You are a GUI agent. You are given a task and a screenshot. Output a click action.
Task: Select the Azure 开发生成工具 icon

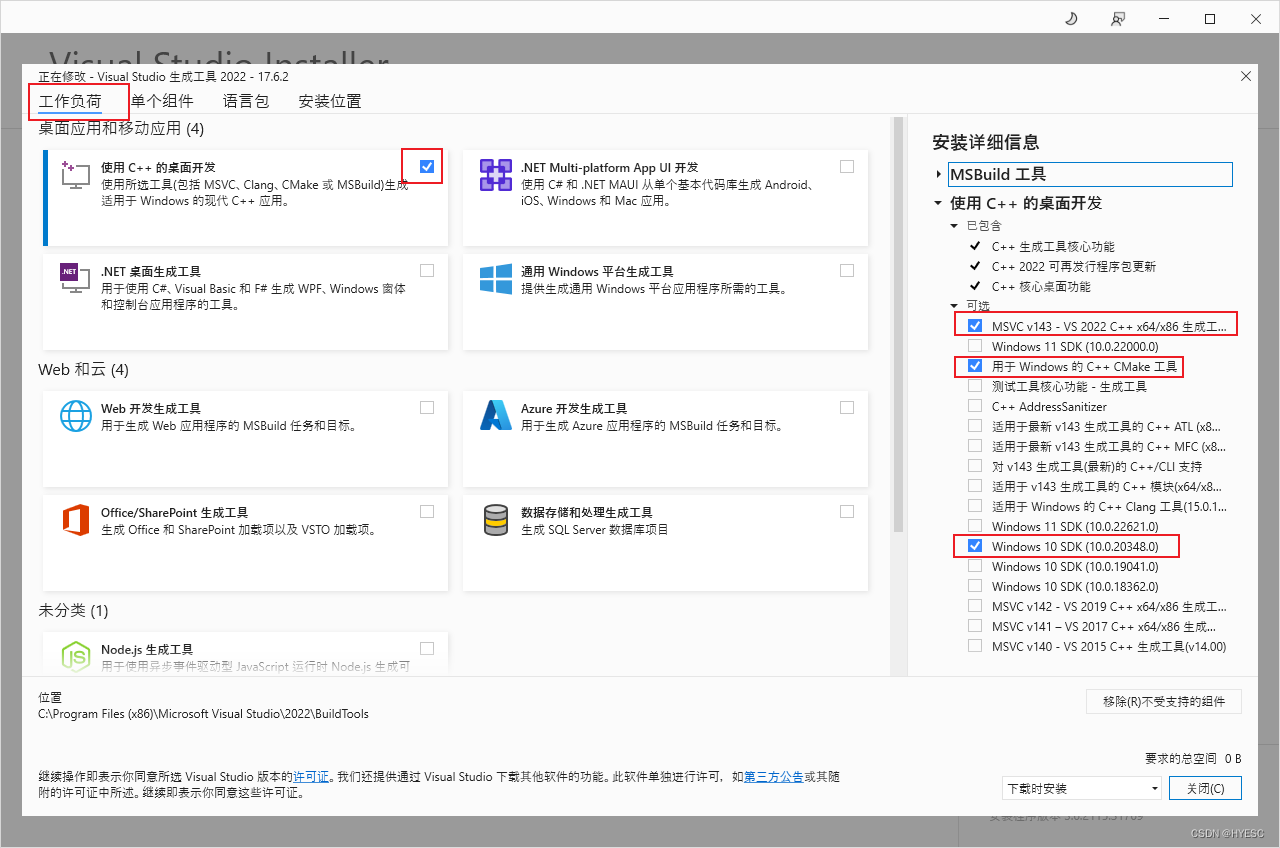point(495,415)
